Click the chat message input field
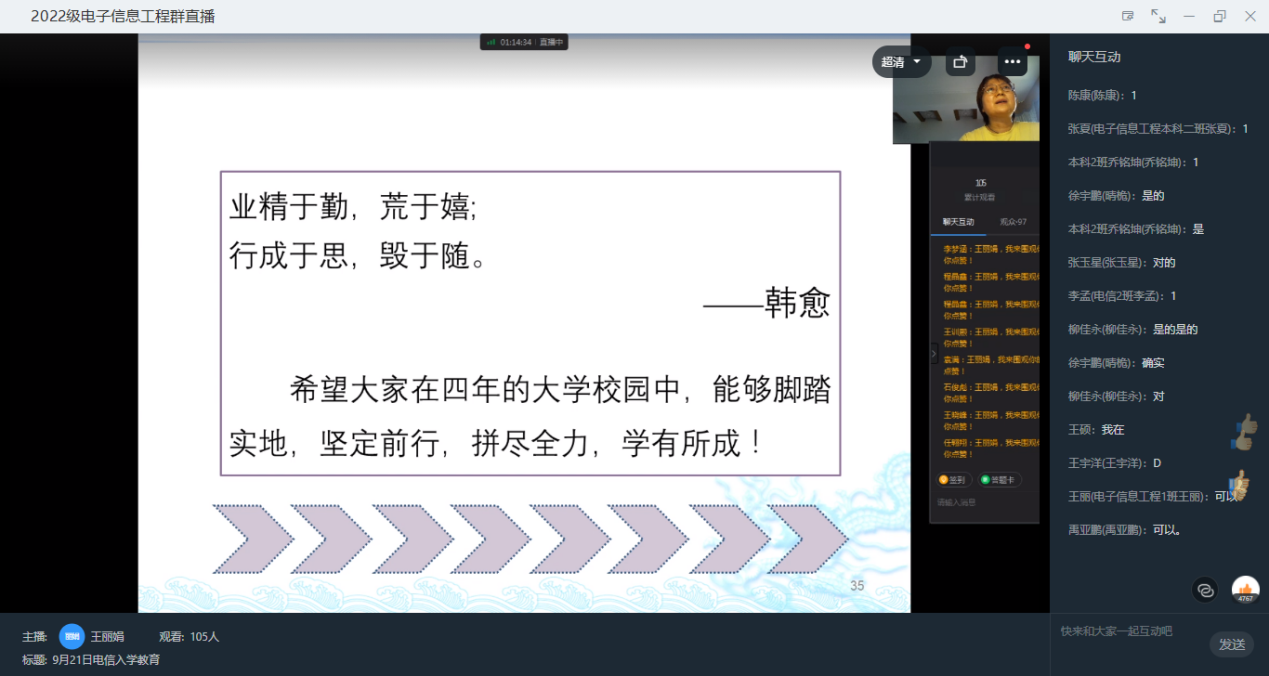The image size is (1269, 676). (1130, 632)
